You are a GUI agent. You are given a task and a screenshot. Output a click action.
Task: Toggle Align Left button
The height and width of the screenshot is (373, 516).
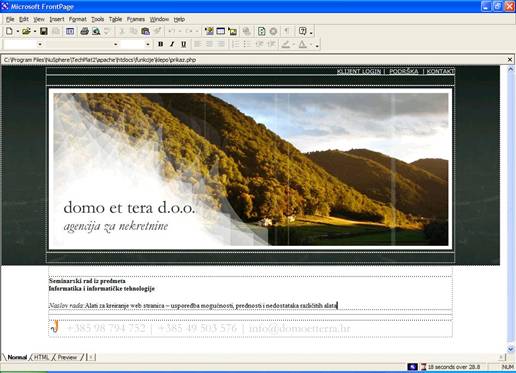click(x=198, y=44)
